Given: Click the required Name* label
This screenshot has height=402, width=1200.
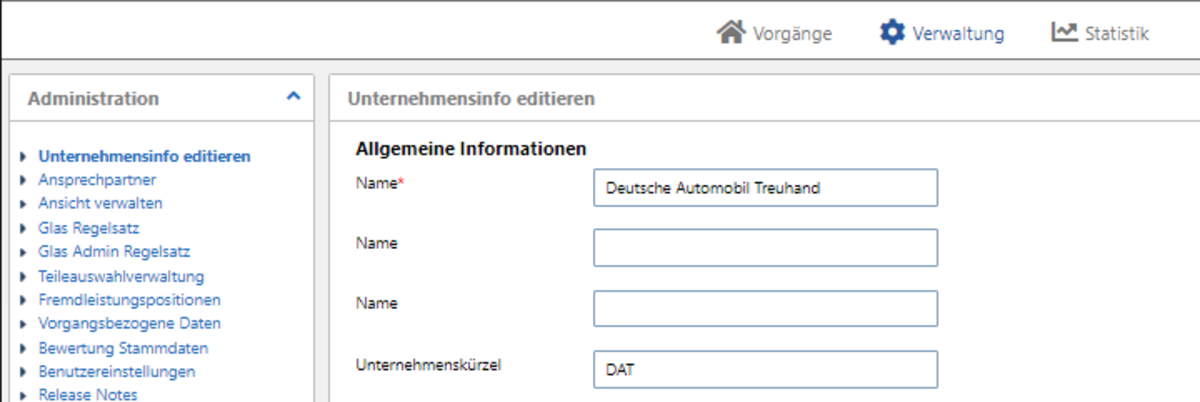Looking at the screenshot, I should (380, 183).
